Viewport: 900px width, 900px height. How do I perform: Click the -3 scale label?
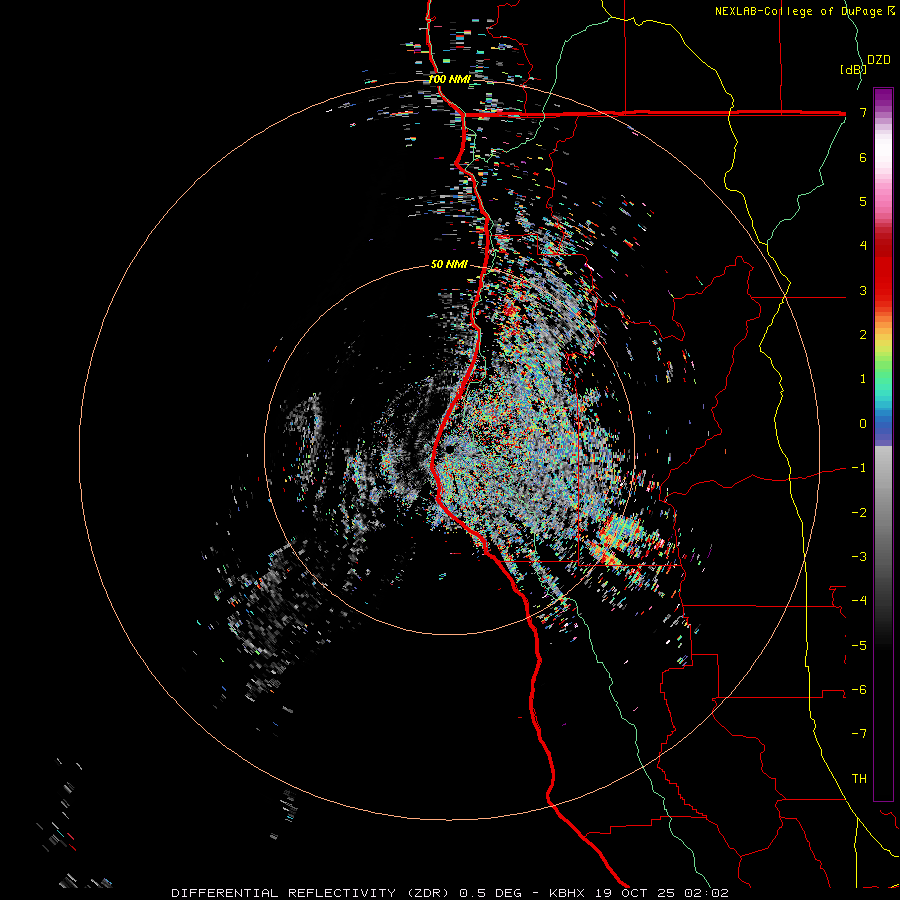point(859,557)
